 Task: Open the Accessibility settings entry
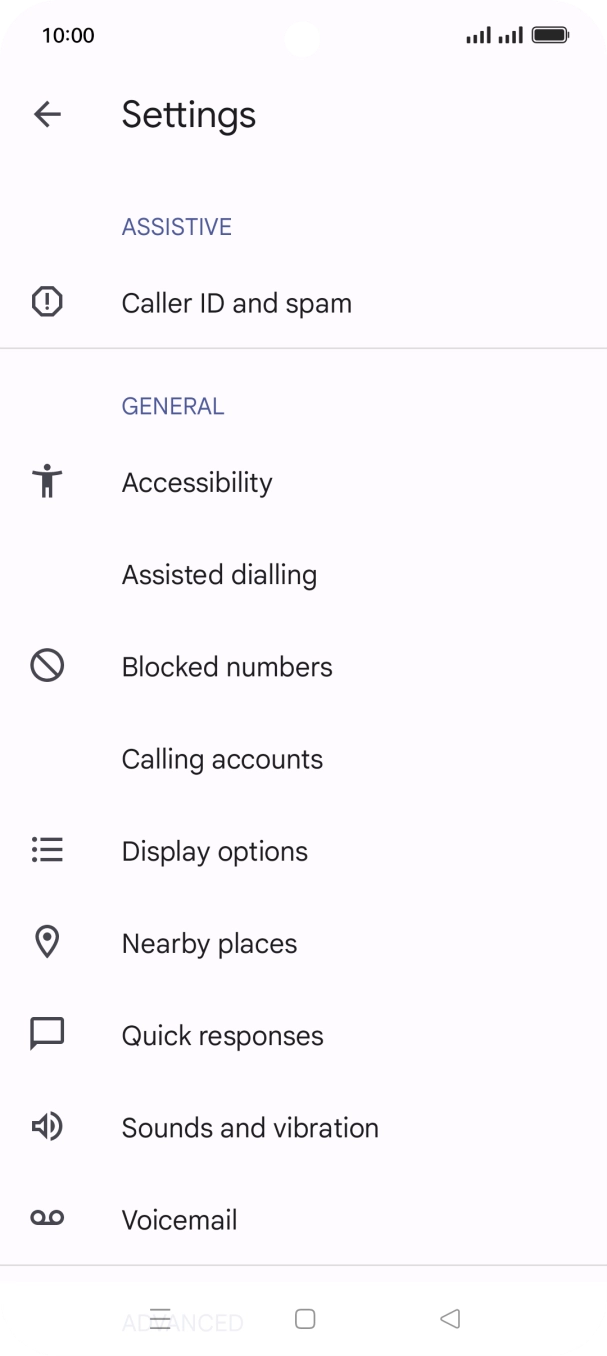[197, 483]
